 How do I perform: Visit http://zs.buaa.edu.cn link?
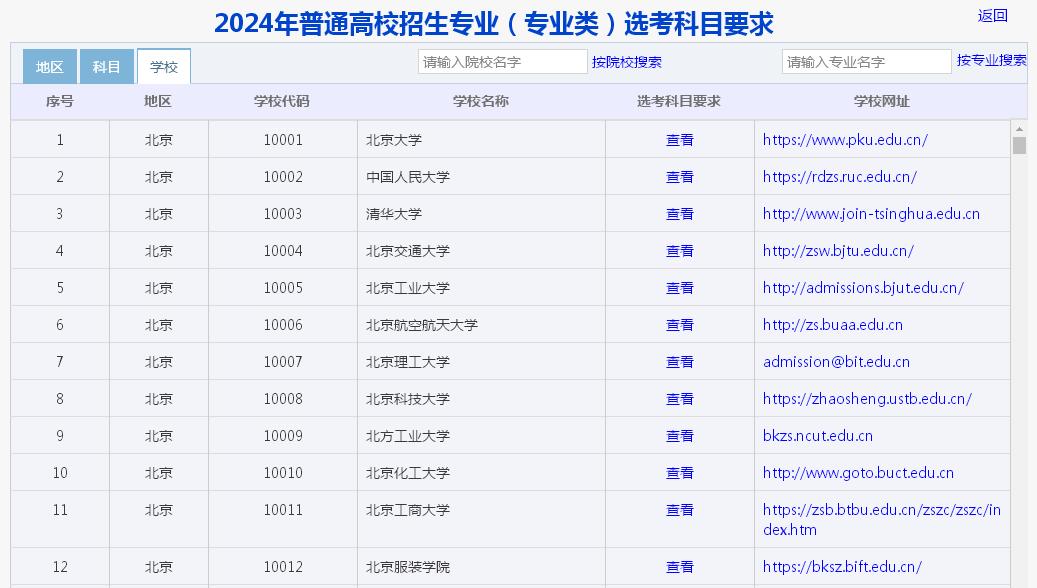pyautogui.click(x=833, y=325)
